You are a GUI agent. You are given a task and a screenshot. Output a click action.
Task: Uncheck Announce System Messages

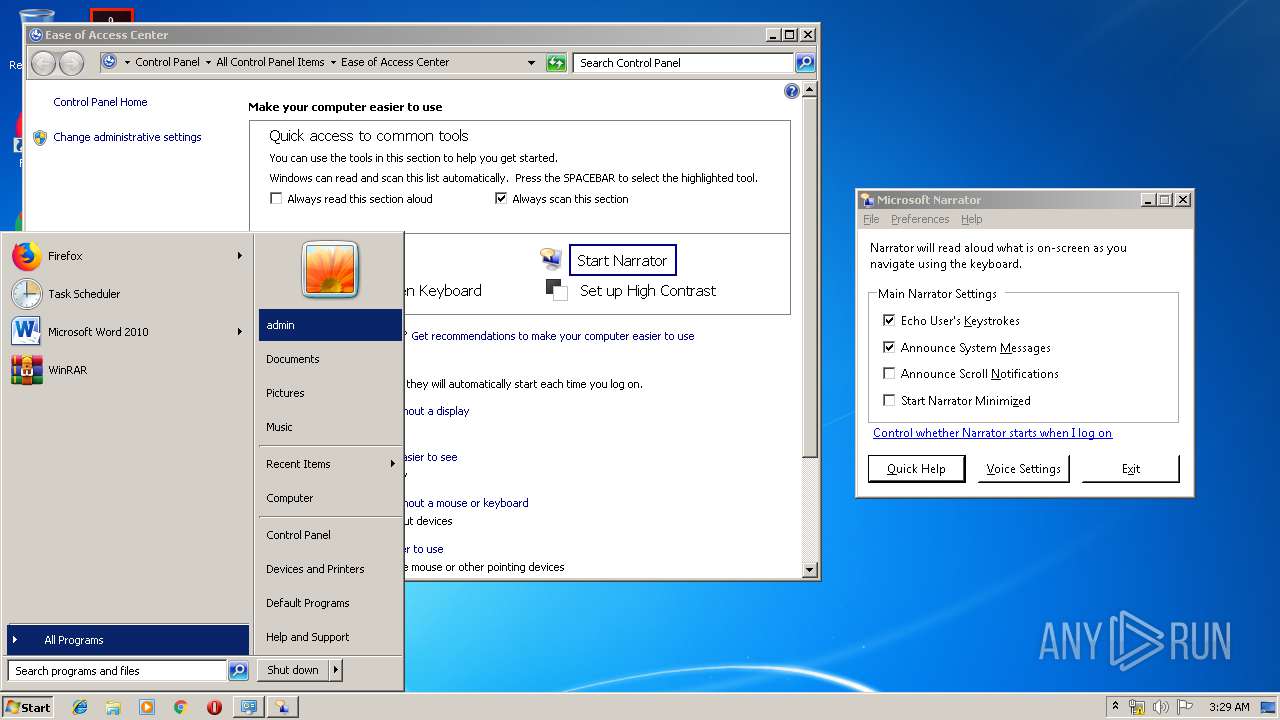click(889, 348)
